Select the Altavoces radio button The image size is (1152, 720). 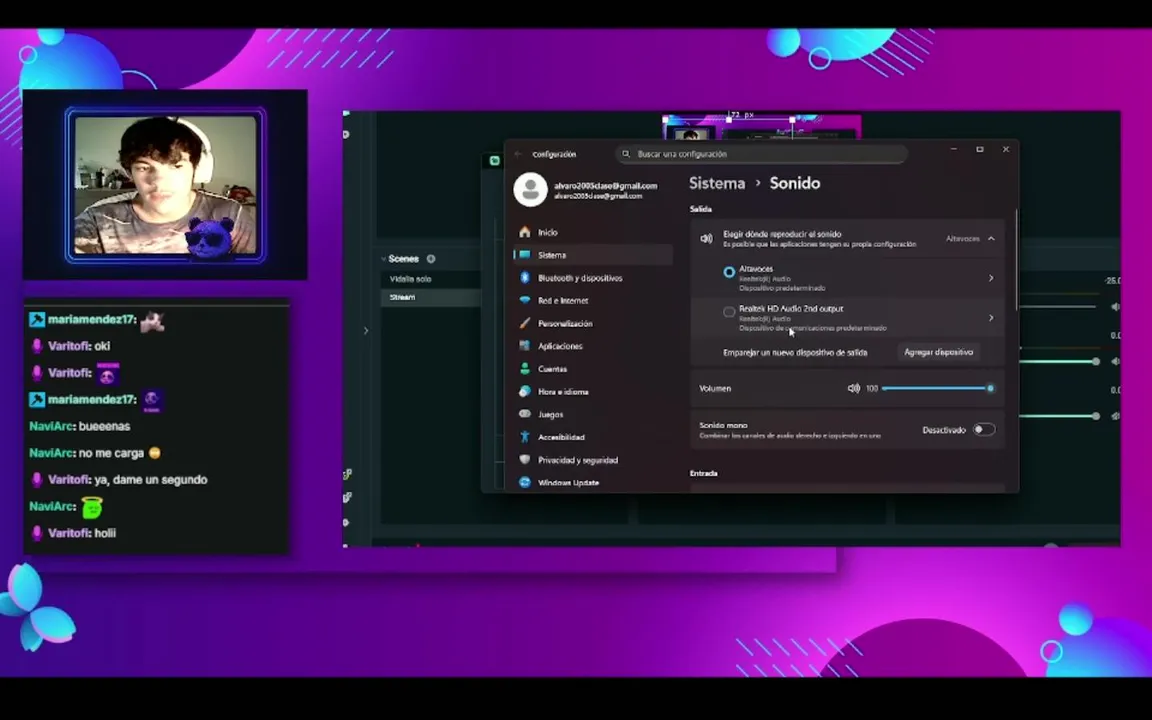[729, 272]
